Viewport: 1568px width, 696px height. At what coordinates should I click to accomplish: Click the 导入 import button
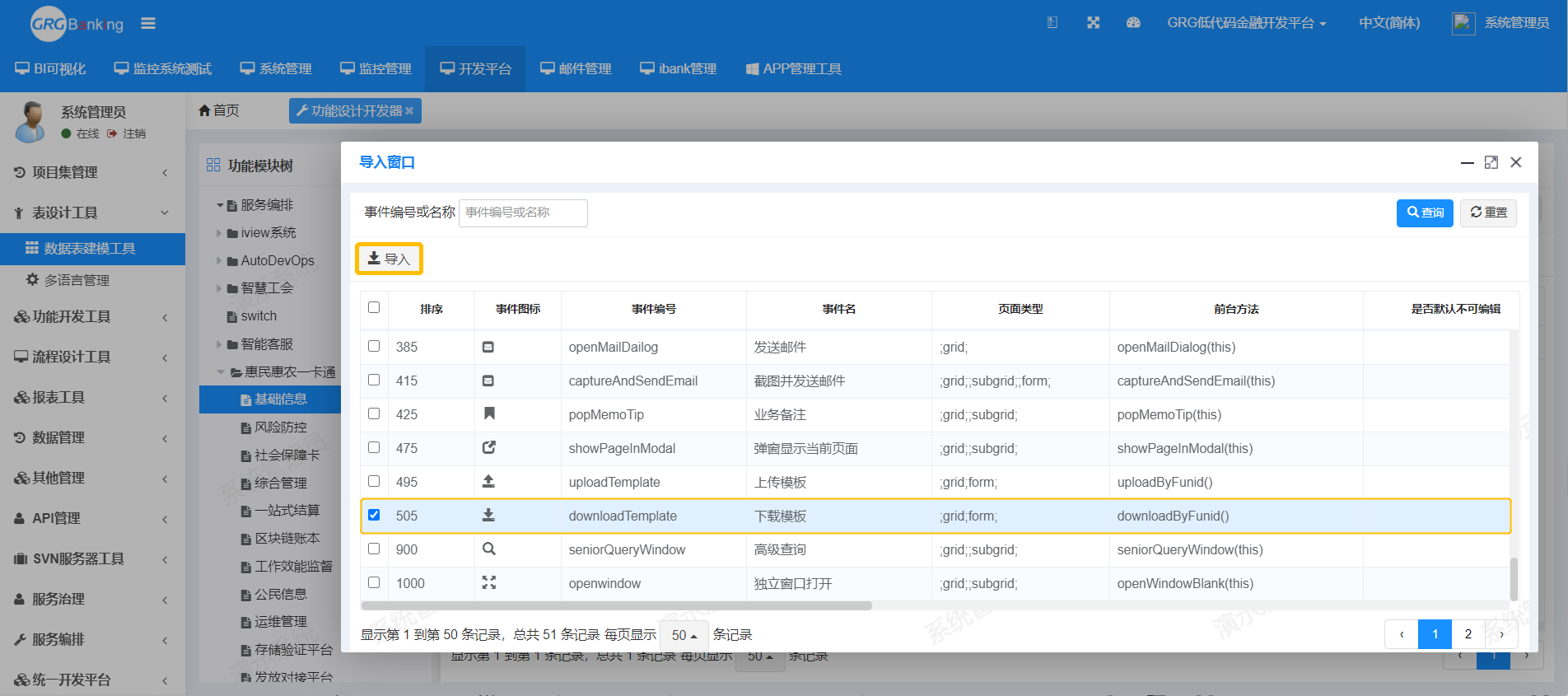click(389, 259)
